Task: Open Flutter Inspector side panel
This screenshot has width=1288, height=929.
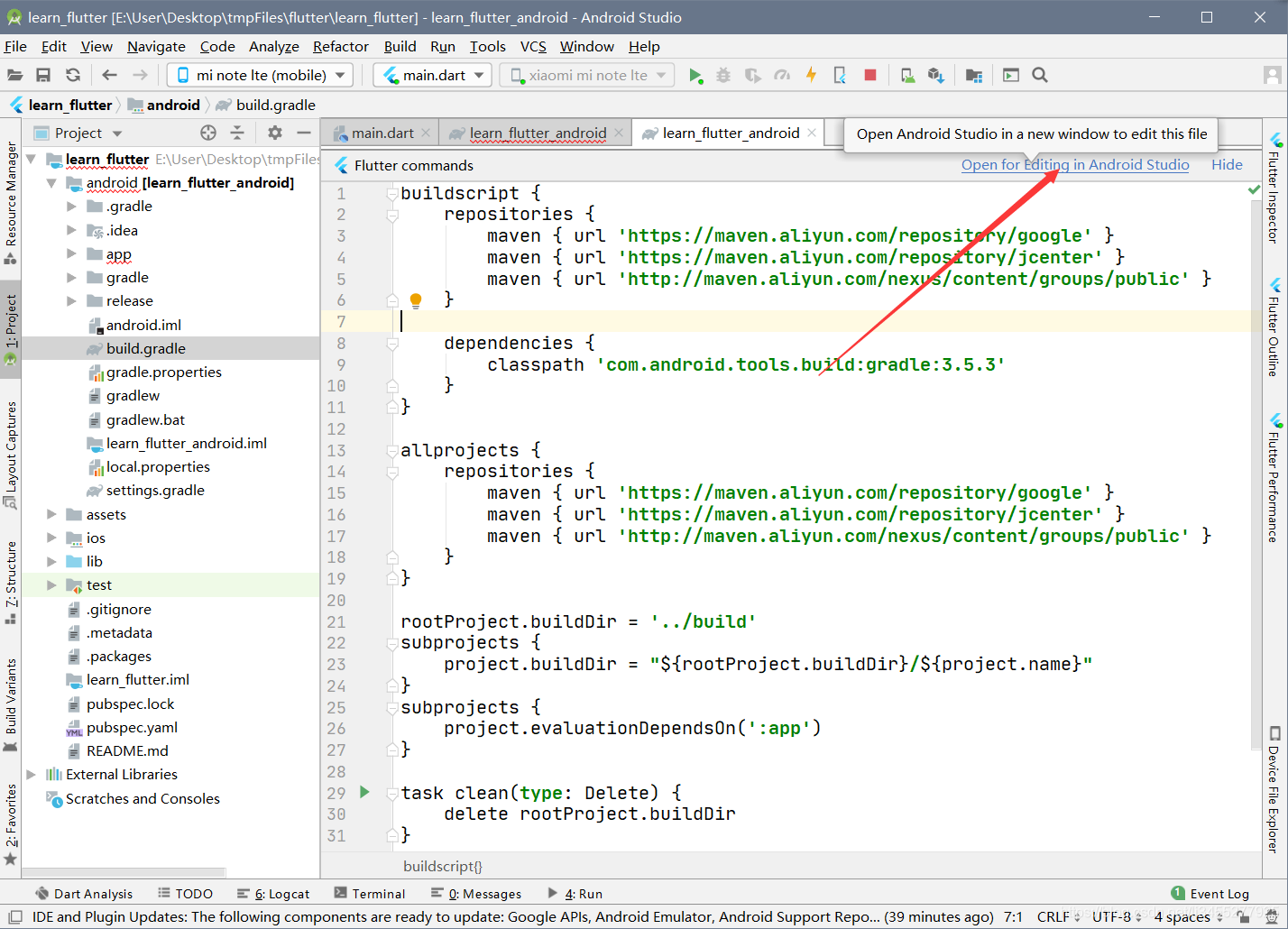Action: pos(1274,189)
